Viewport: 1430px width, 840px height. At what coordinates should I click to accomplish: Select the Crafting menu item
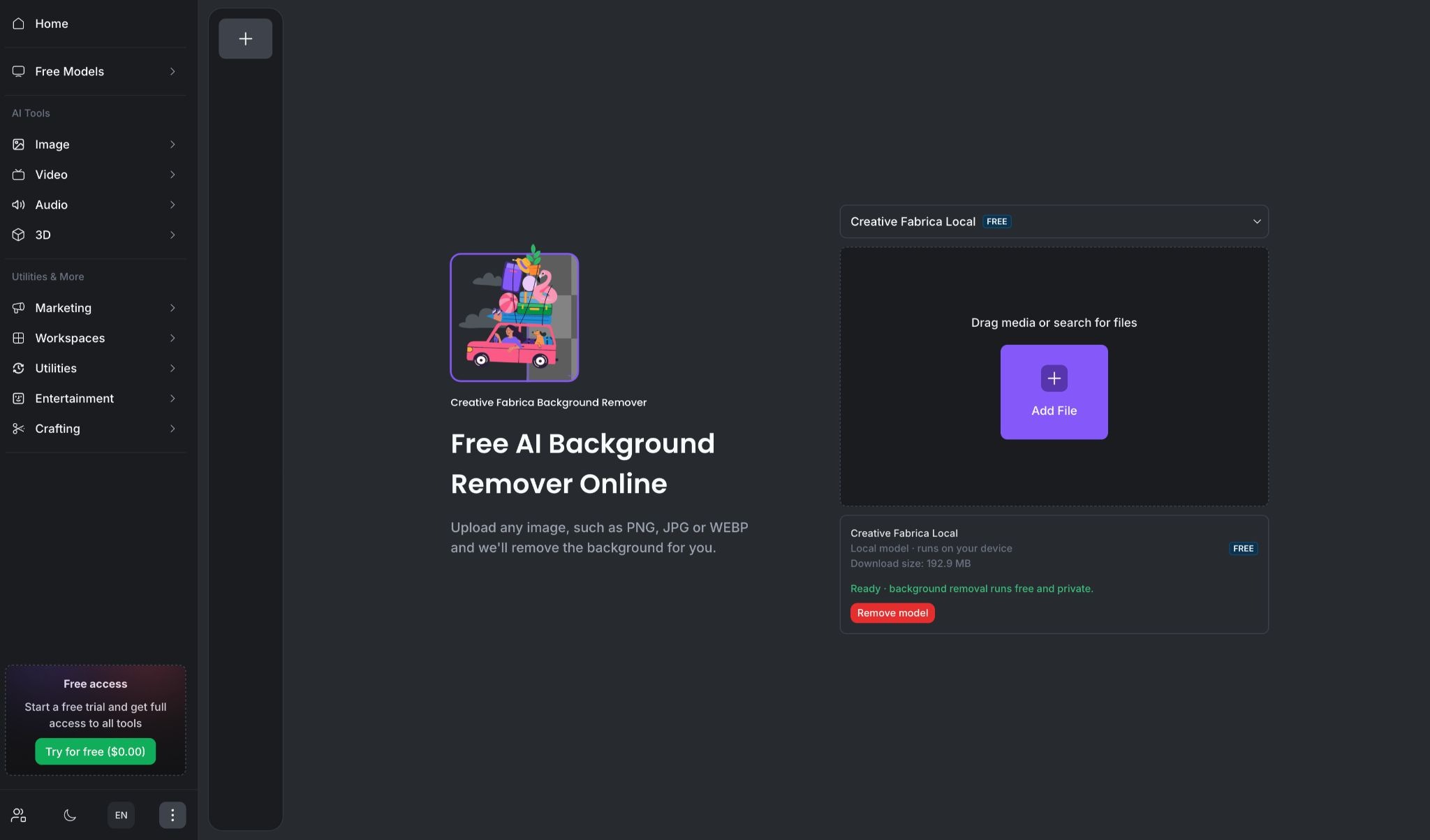click(x=96, y=429)
